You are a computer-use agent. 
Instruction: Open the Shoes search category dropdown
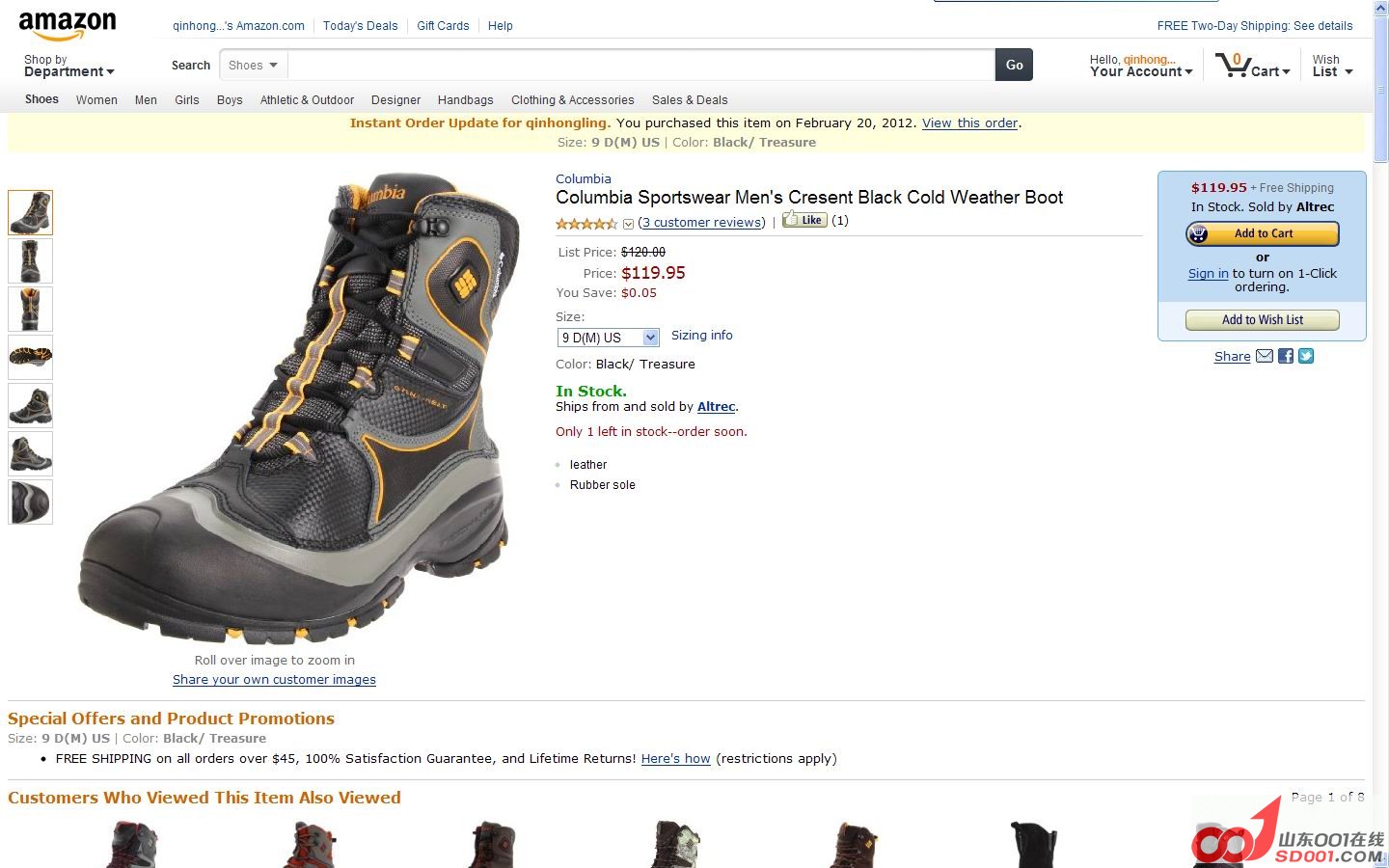click(x=253, y=66)
